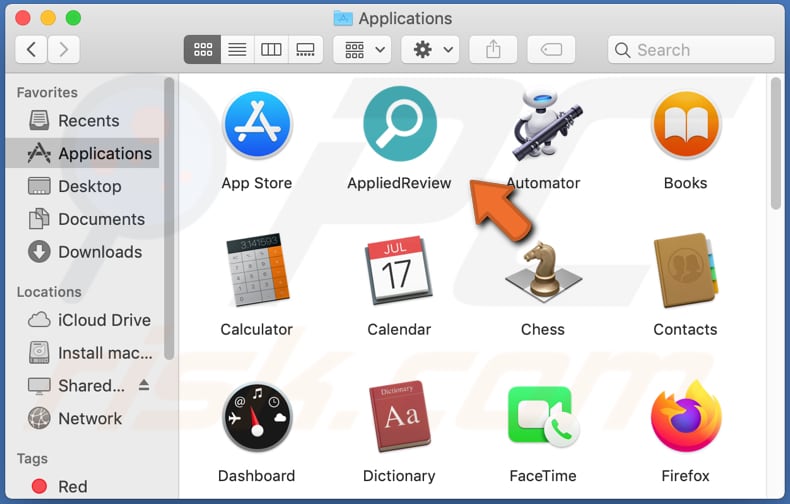790x504 pixels.
Task: Select the Calculator application icon
Action: tap(257, 270)
